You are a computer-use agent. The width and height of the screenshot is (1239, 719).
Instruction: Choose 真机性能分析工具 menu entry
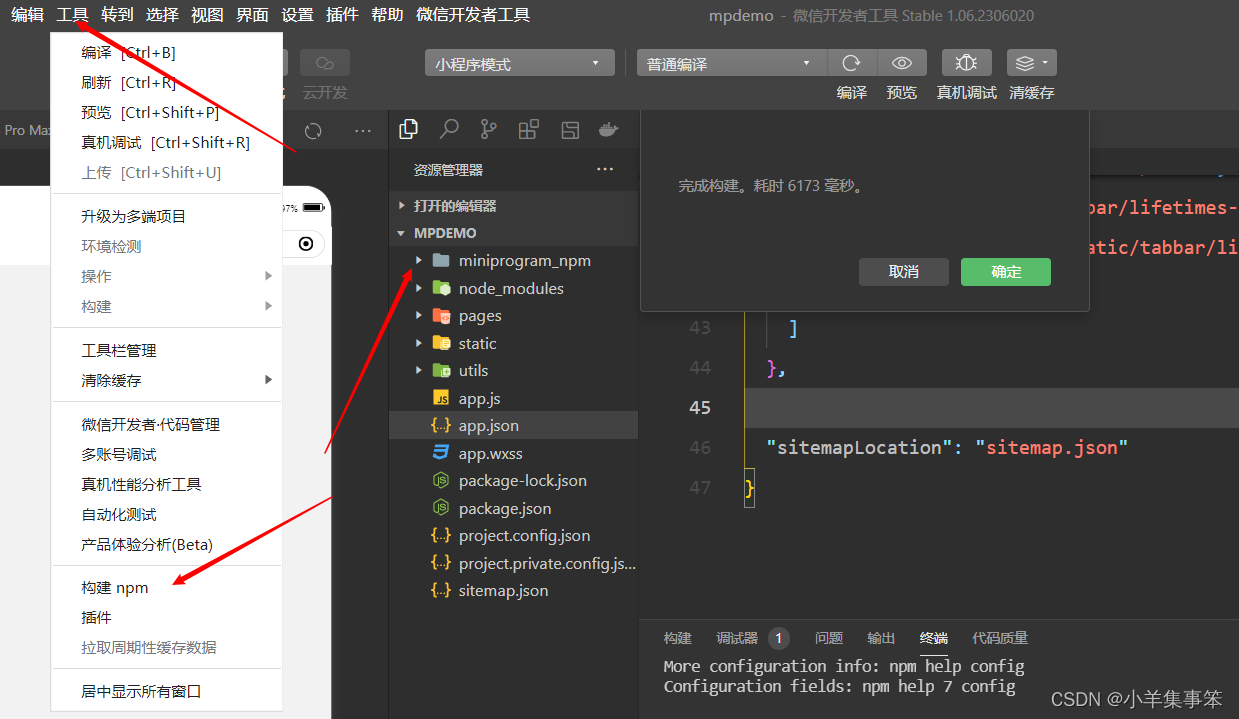pyautogui.click(x=167, y=484)
